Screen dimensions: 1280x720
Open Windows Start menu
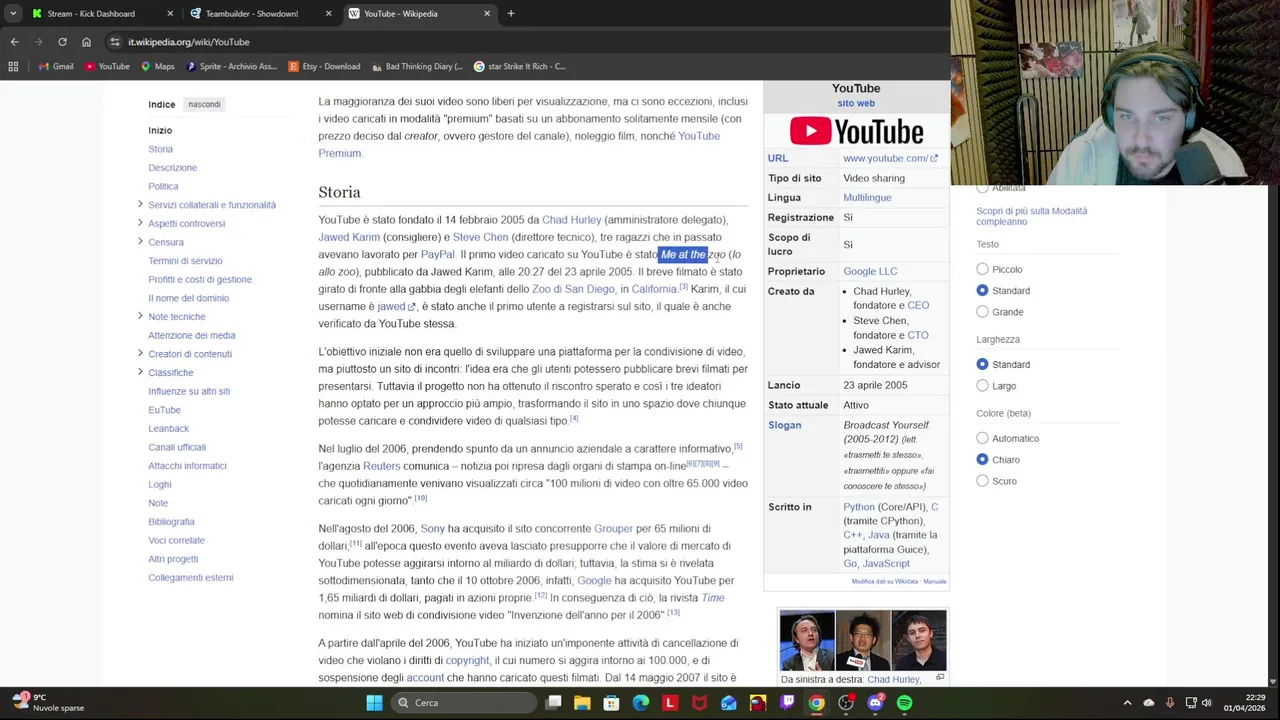click(x=374, y=703)
